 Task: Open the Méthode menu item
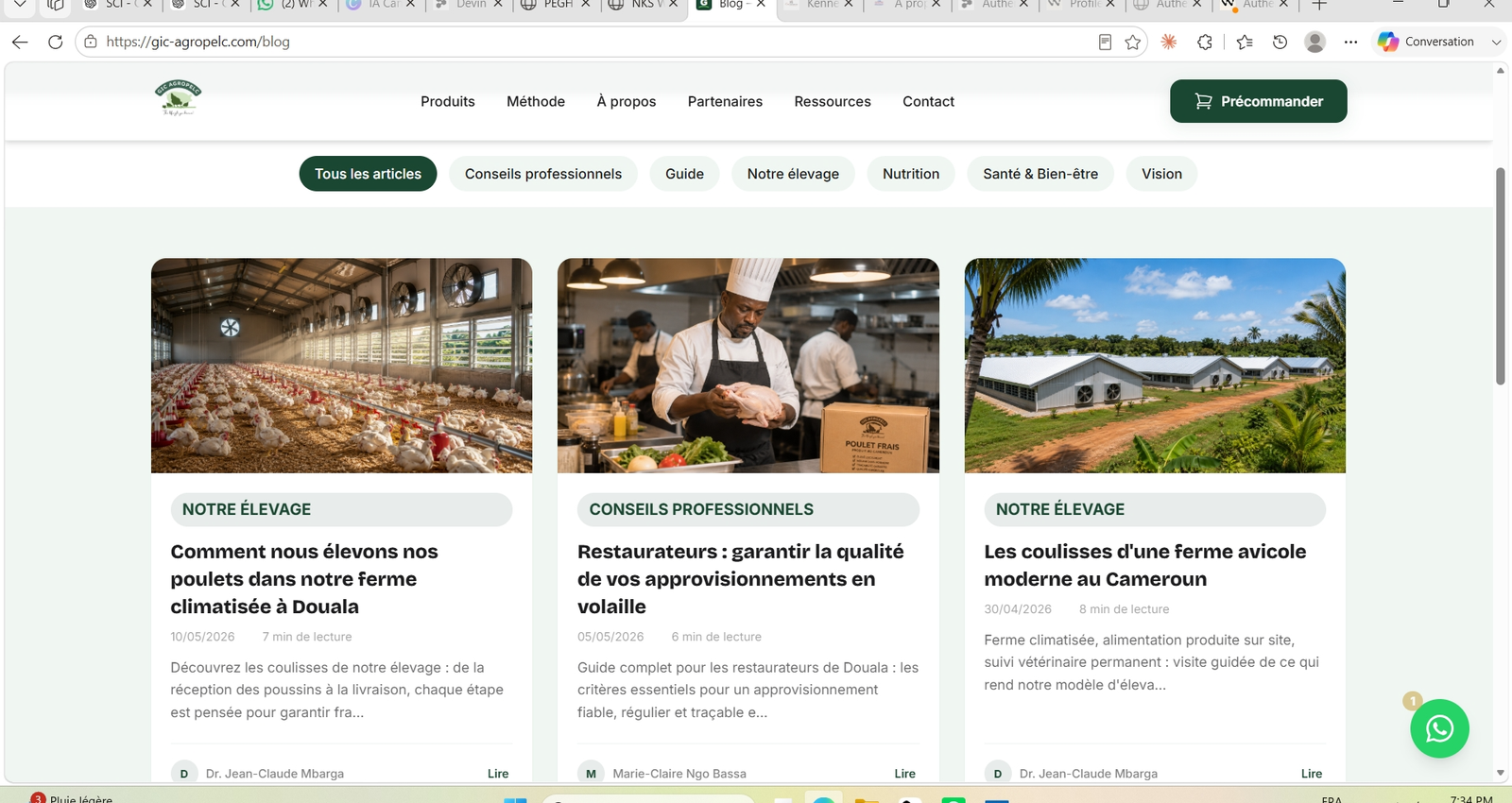point(536,101)
